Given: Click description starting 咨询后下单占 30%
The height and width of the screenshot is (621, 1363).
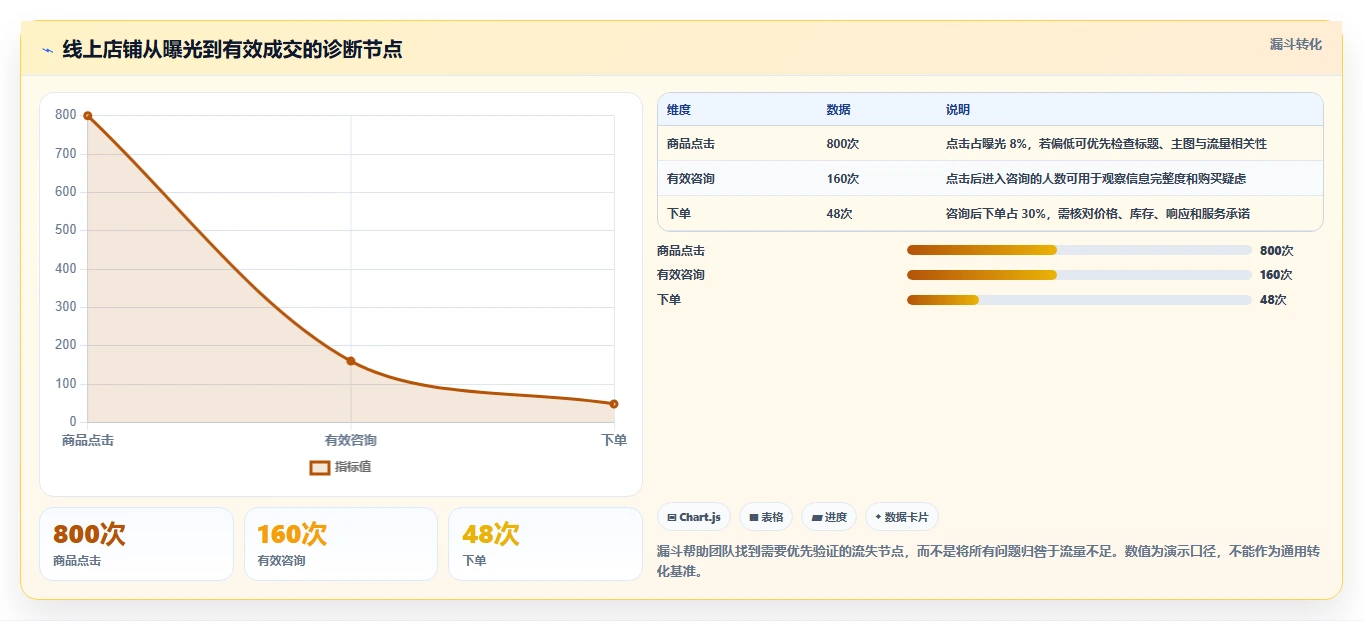Looking at the screenshot, I should (1098, 214).
